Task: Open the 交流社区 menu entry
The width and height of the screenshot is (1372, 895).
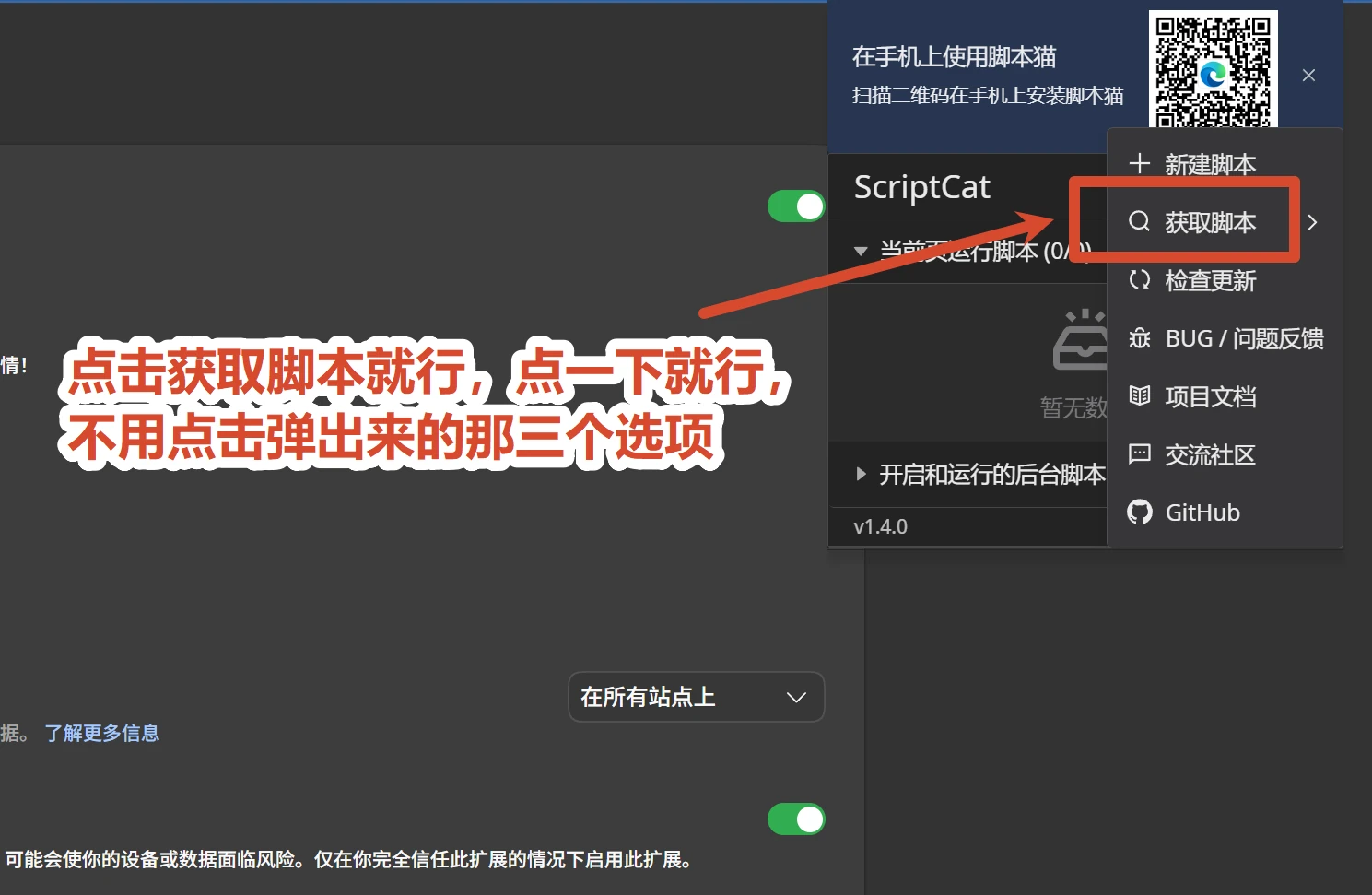Action: click(1225, 454)
